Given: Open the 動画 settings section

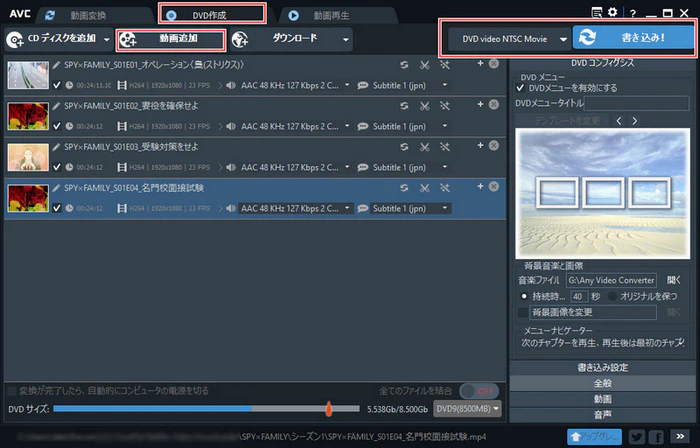Looking at the screenshot, I should 602,399.
